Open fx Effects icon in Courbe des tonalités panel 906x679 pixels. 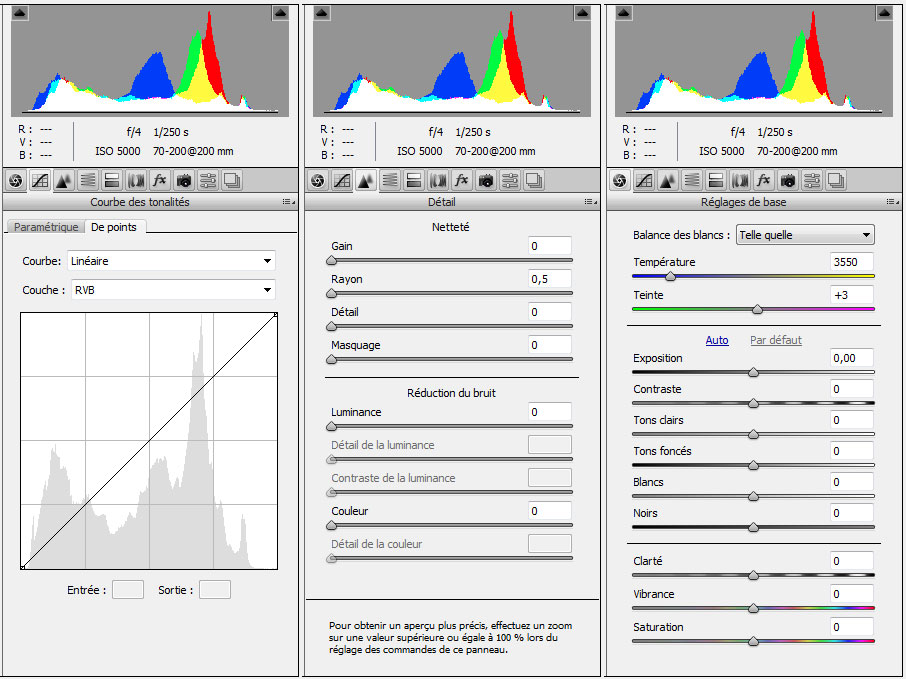pos(159,181)
